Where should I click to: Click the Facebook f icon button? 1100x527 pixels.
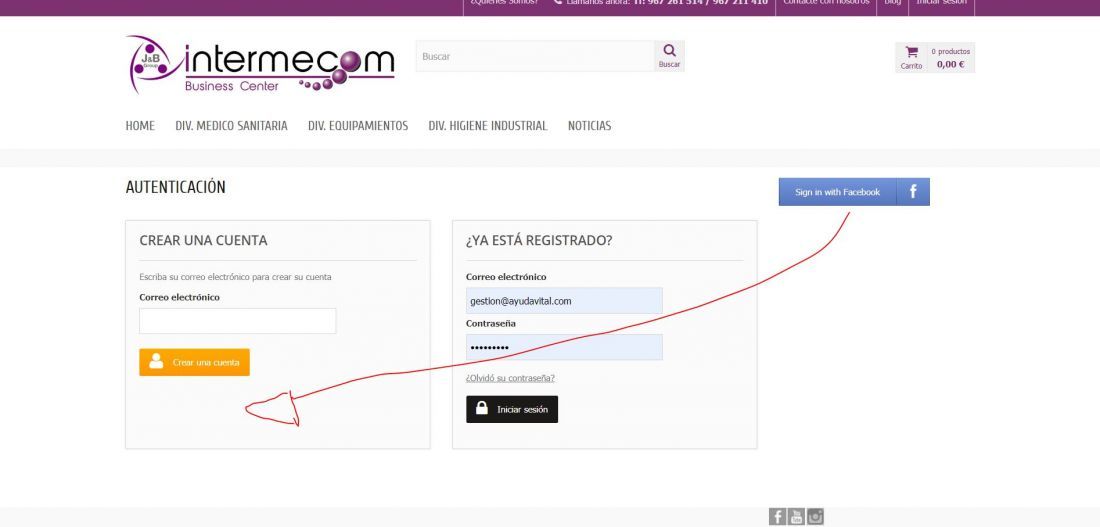coord(913,192)
